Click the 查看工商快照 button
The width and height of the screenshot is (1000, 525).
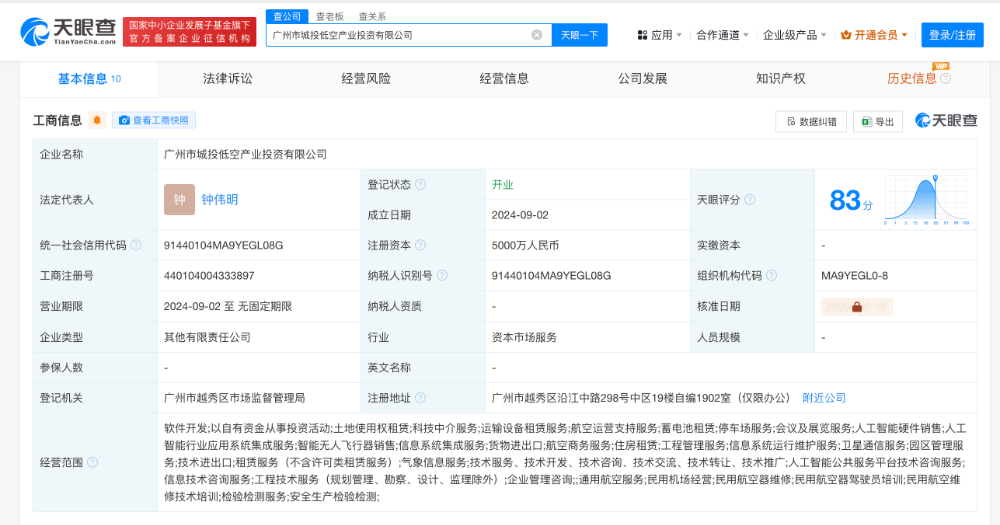[154, 120]
